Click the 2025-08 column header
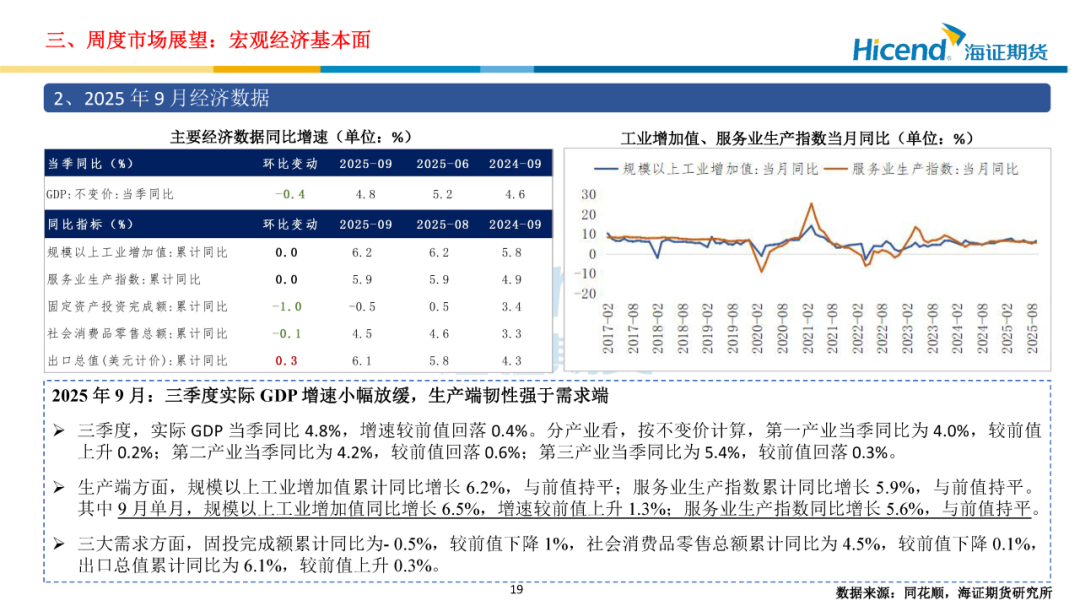1080x606 pixels. pyautogui.click(x=442, y=224)
